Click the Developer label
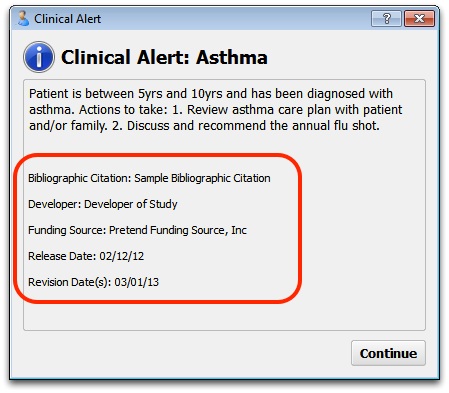This screenshot has height=393, width=449. coord(54,204)
